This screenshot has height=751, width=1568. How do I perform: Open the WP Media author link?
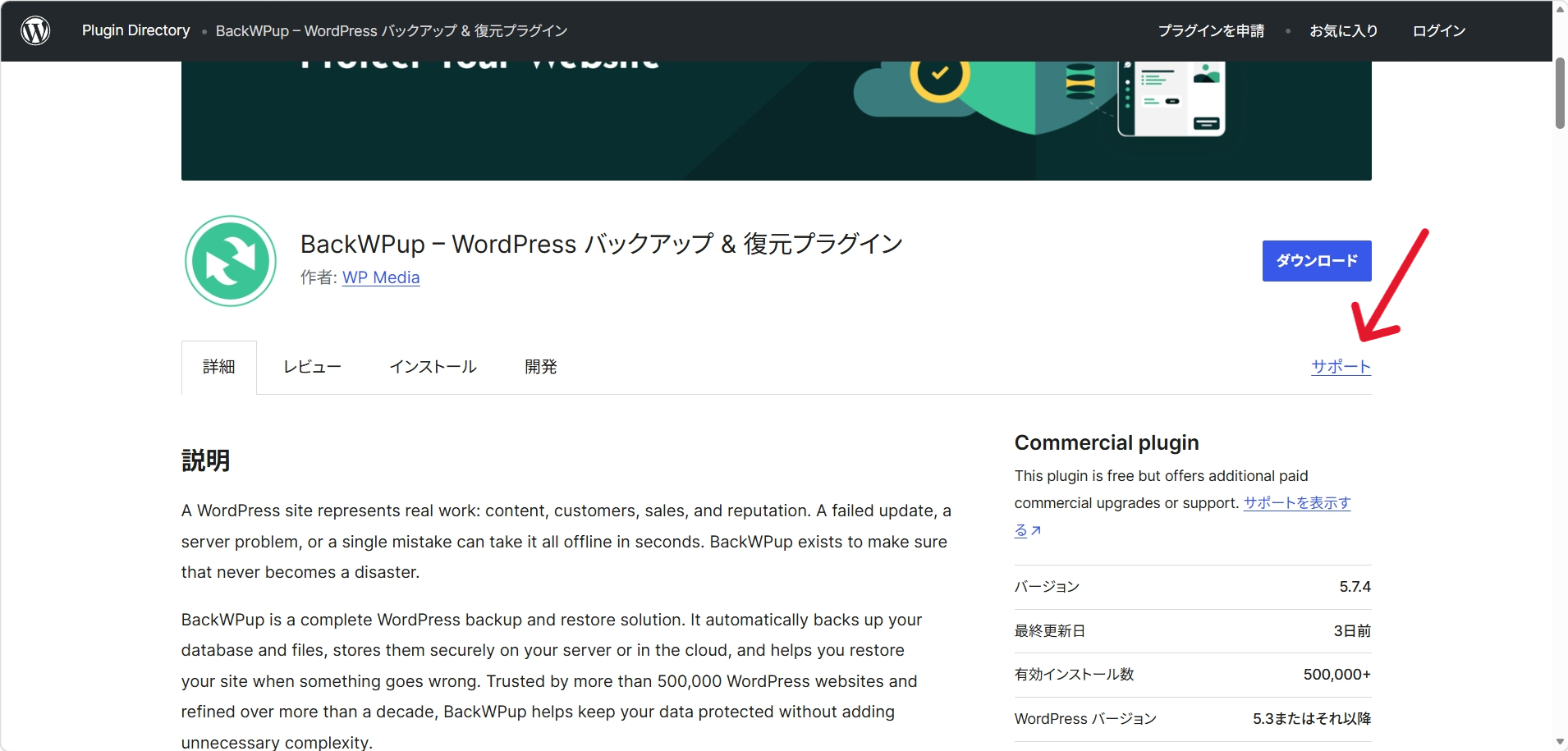(x=381, y=277)
